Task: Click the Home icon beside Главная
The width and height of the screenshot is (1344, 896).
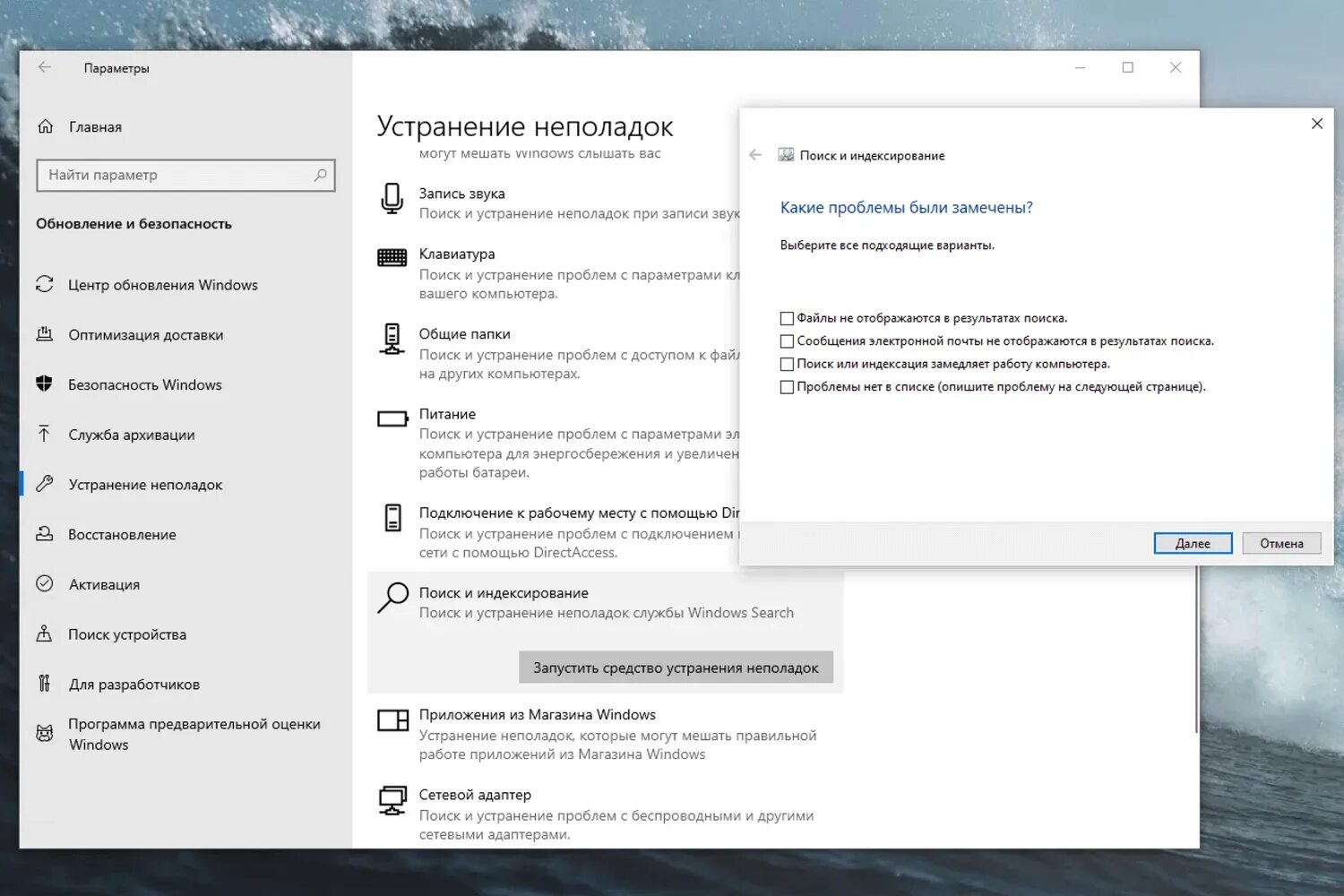Action: tap(46, 126)
